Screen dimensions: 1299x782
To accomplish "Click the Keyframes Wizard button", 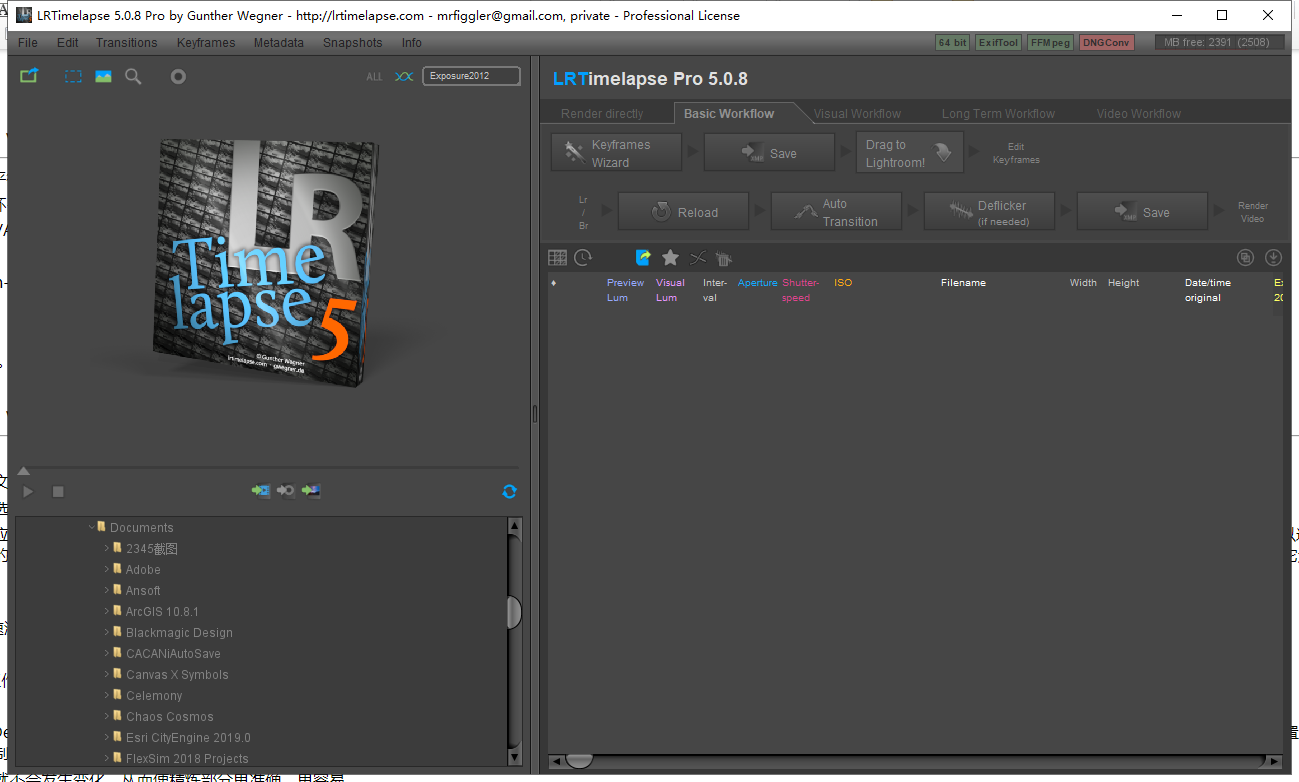I will [616, 153].
